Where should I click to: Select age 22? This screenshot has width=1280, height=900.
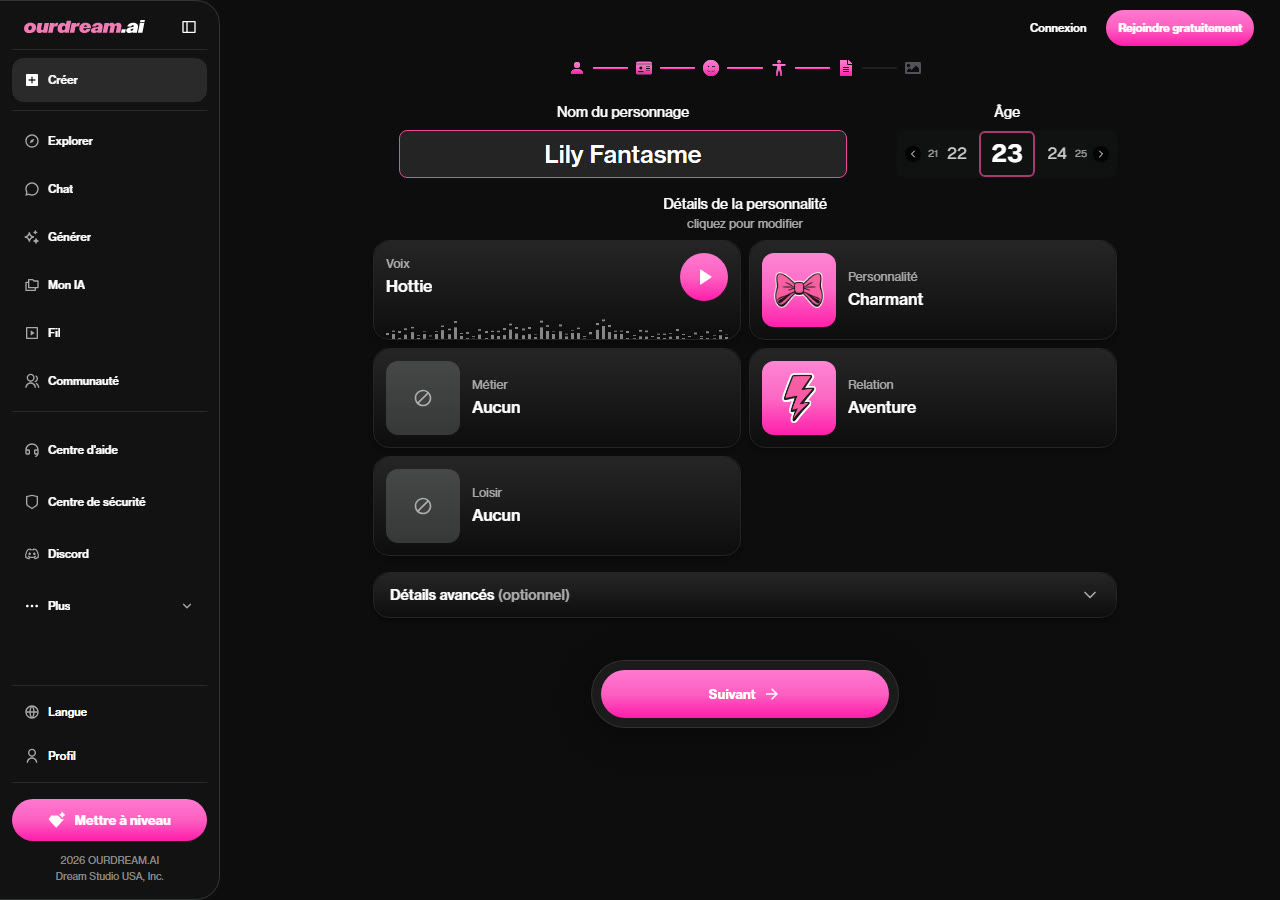click(957, 154)
